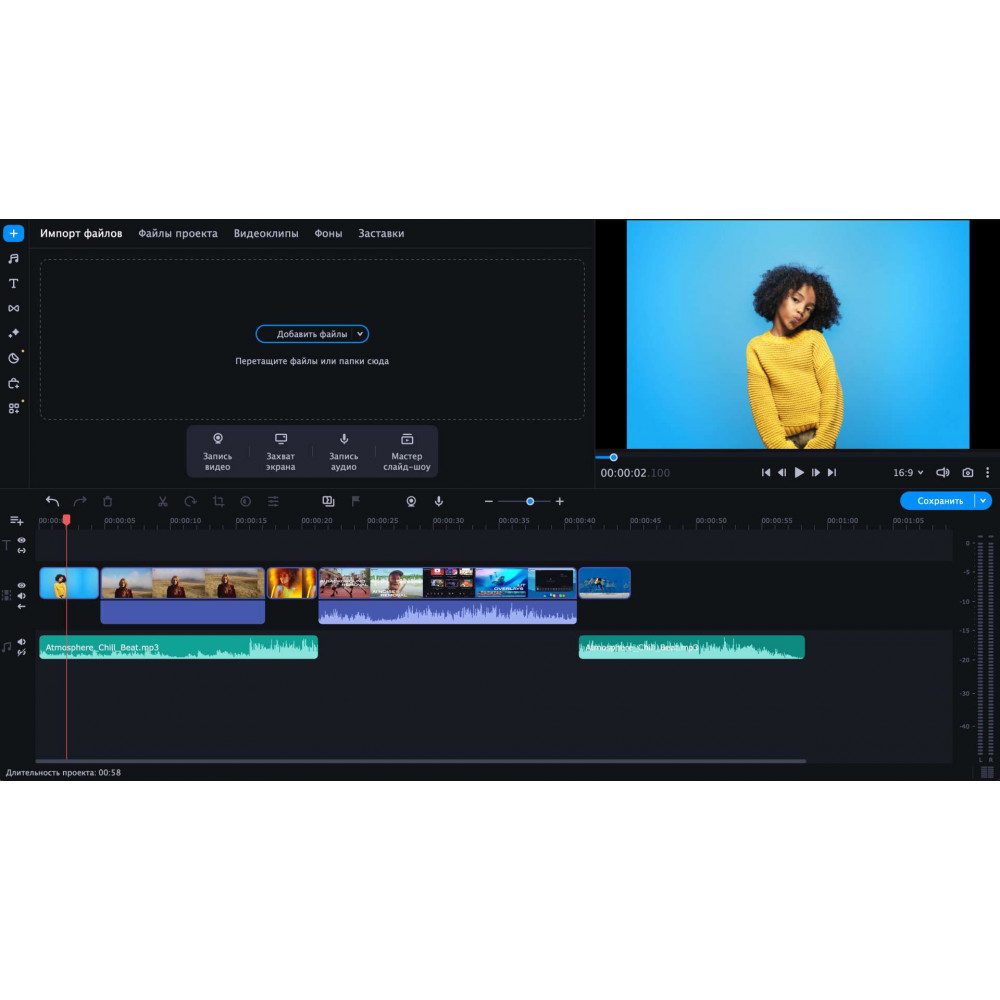Mute the audio track Atmosphere_Chill_Beat
1000x1000 pixels.
(22, 642)
